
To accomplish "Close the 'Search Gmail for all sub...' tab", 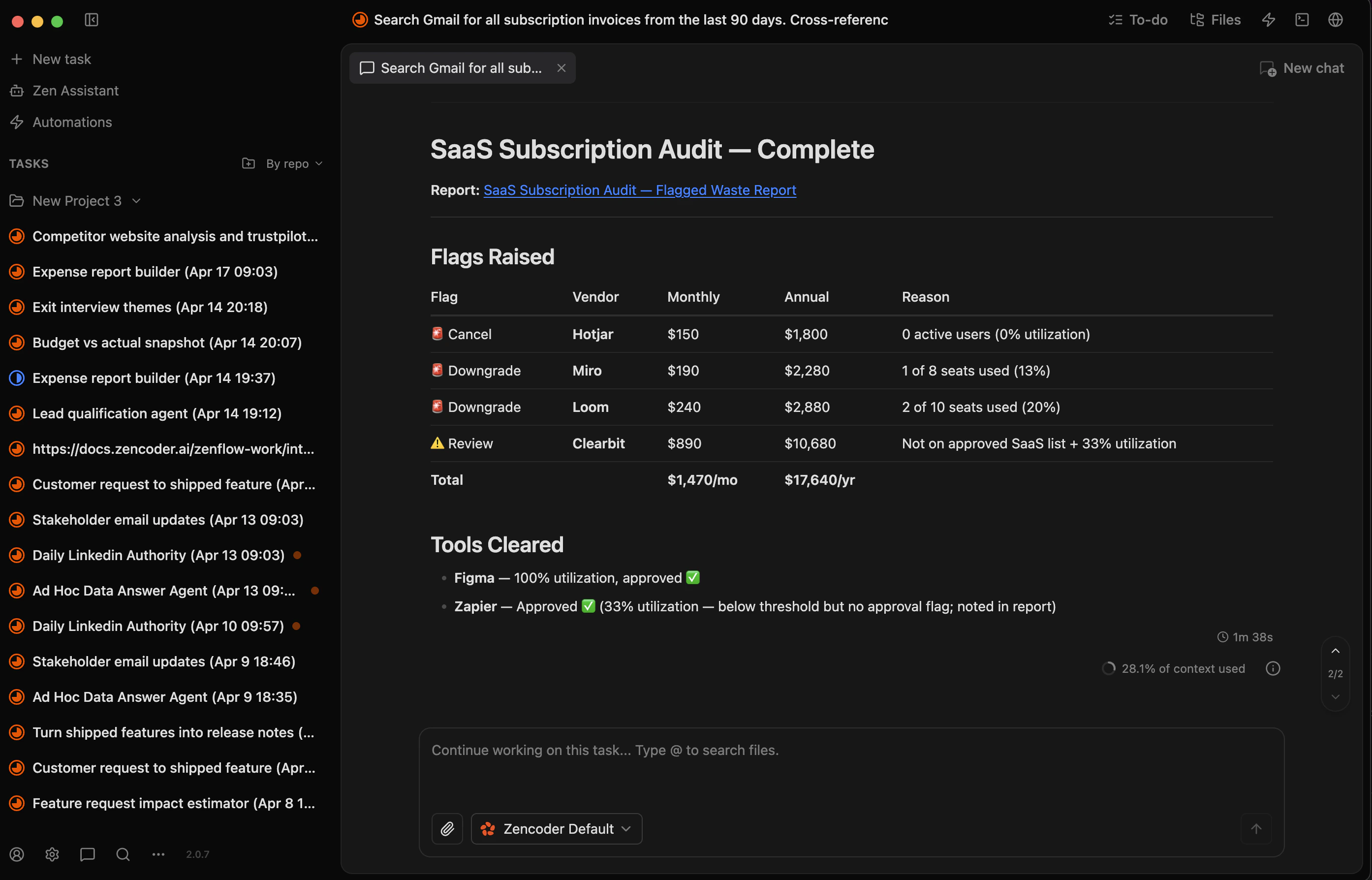I will [561, 68].
